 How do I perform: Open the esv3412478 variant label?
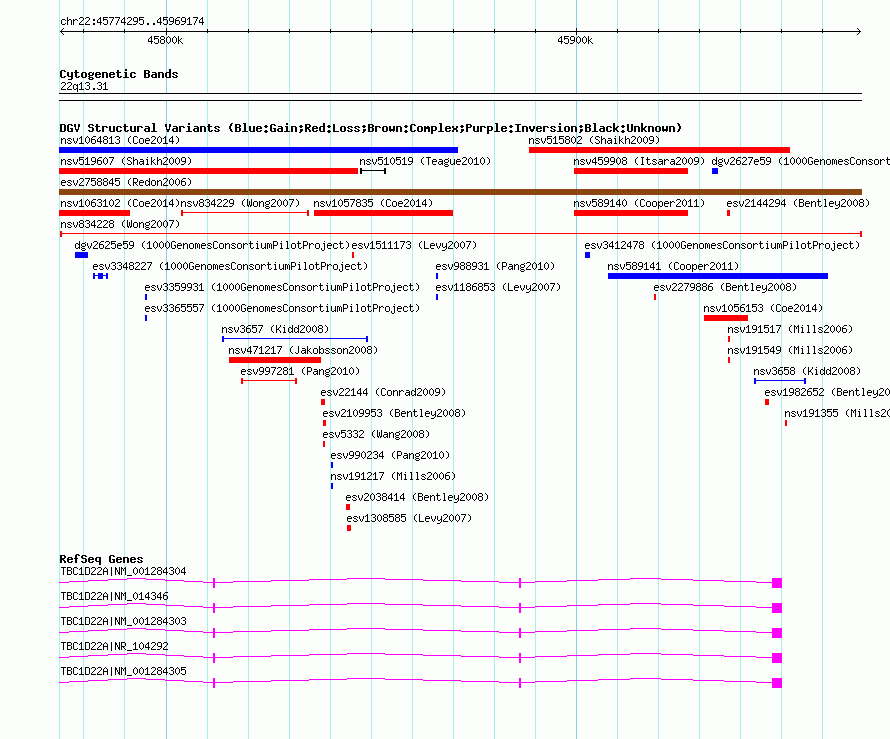(x=722, y=245)
